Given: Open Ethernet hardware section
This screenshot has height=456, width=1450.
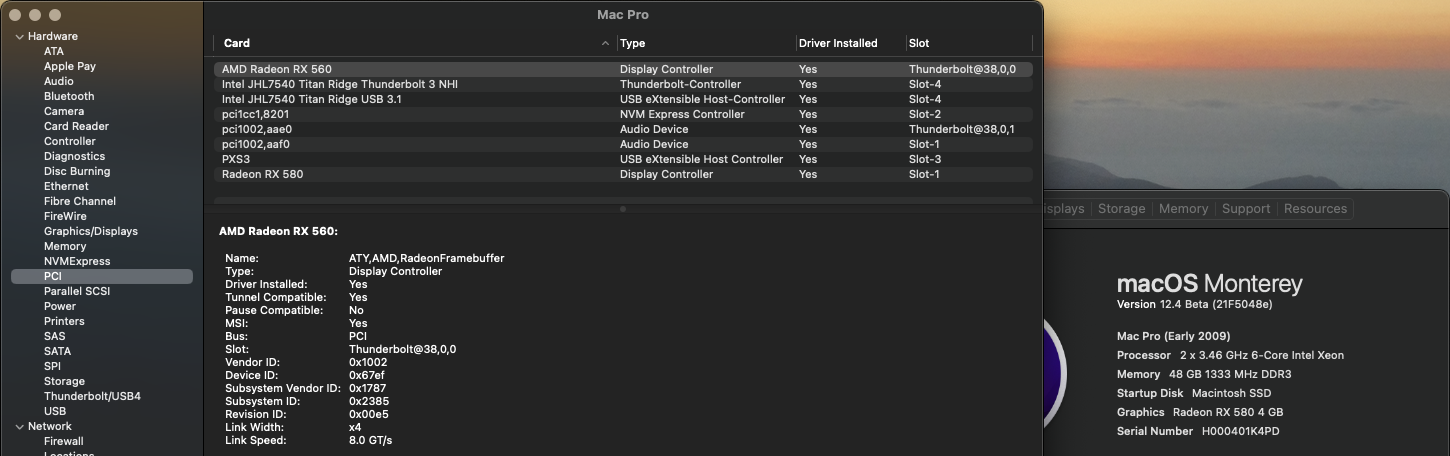Looking at the screenshot, I should [66, 186].
